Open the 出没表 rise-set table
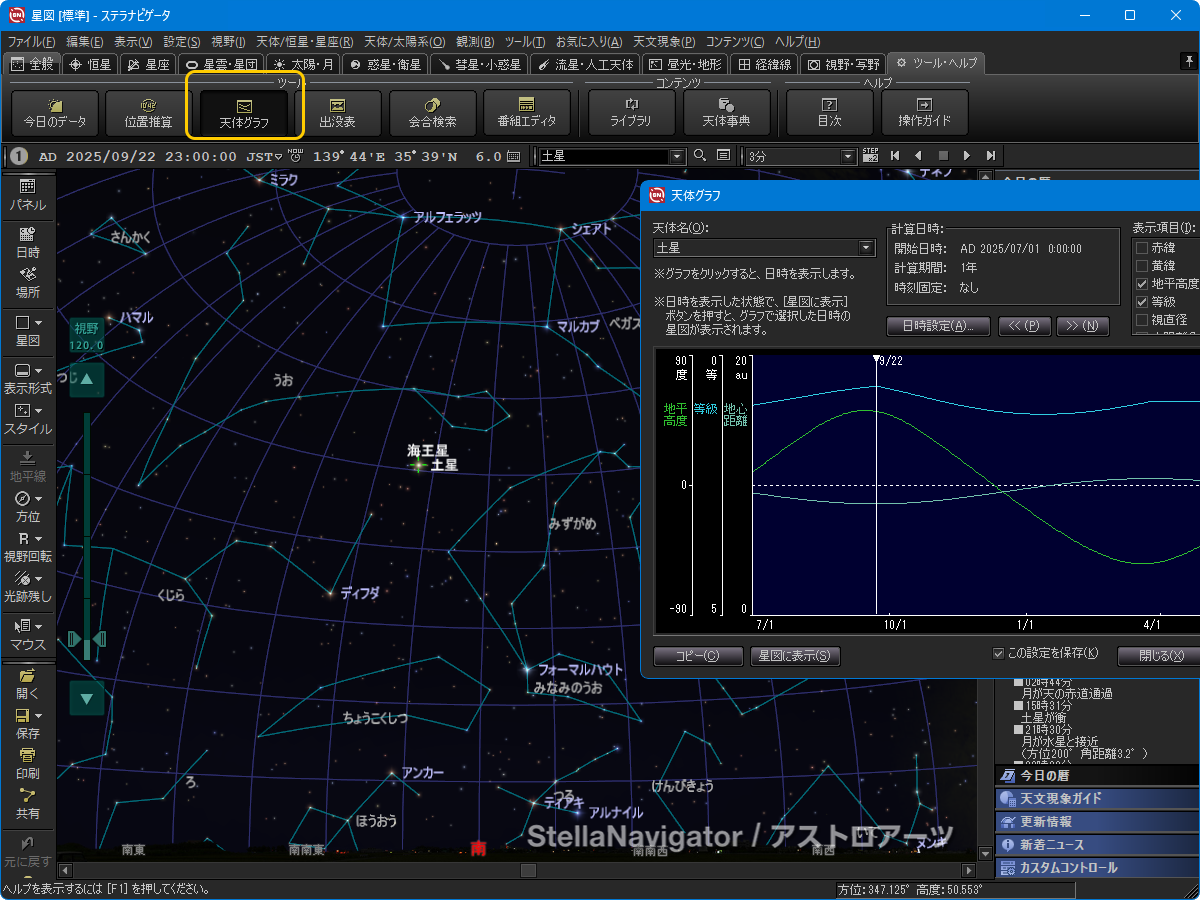This screenshot has height=900, width=1200. tap(337, 113)
